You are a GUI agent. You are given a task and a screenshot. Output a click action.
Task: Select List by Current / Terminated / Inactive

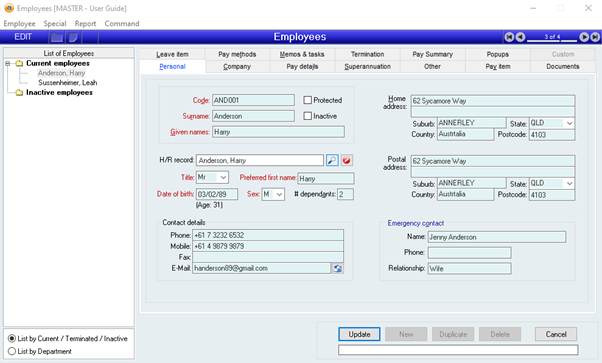[12, 338]
